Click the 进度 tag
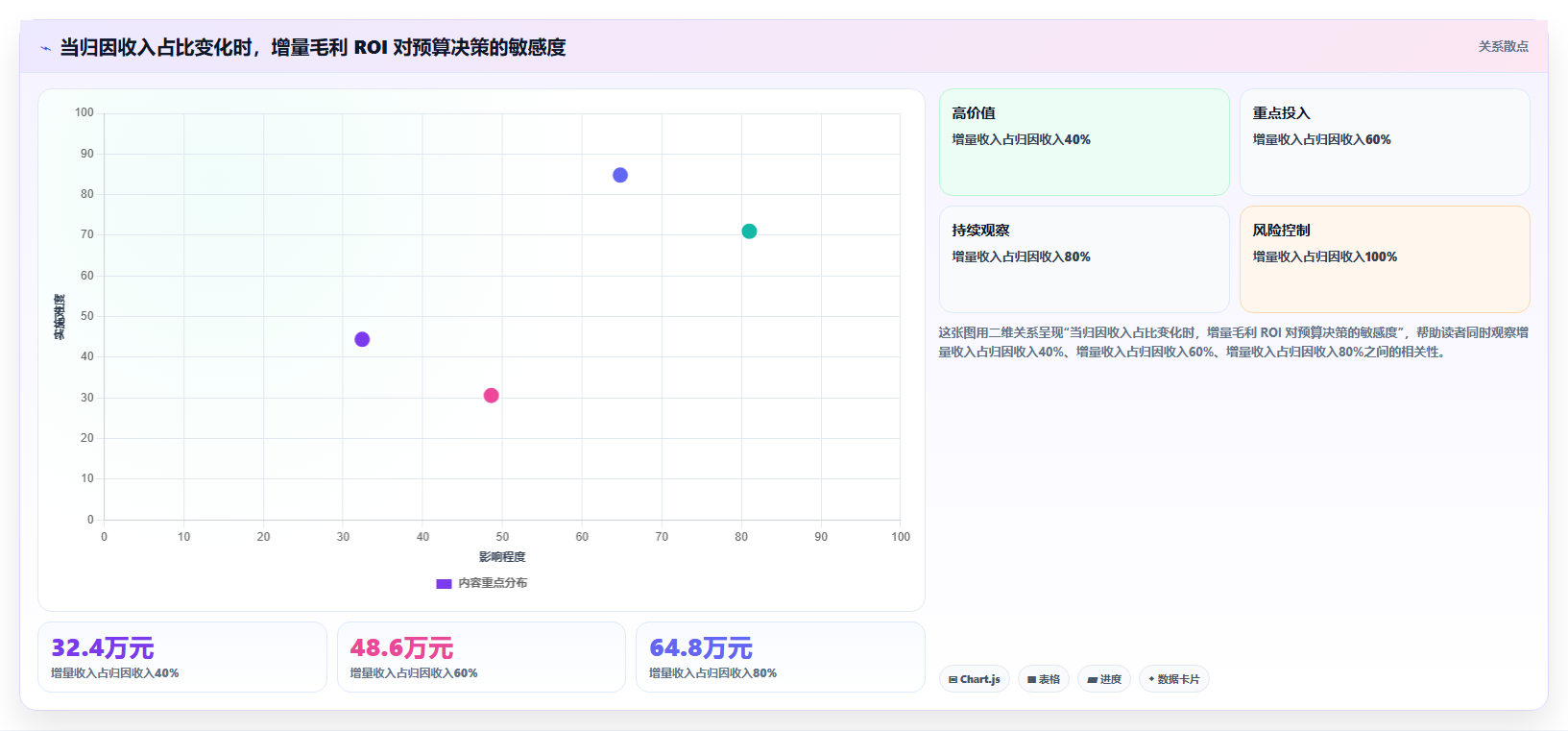The width and height of the screenshot is (1568, 731). (1104, 679)
